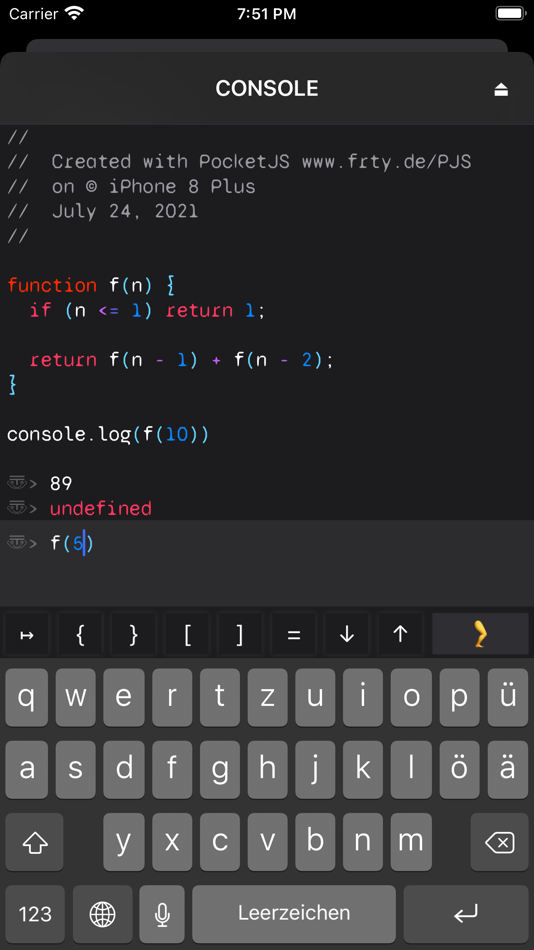Screen dimensions: 534x950
Task: Tap the i key
Action: coord(363,698)
